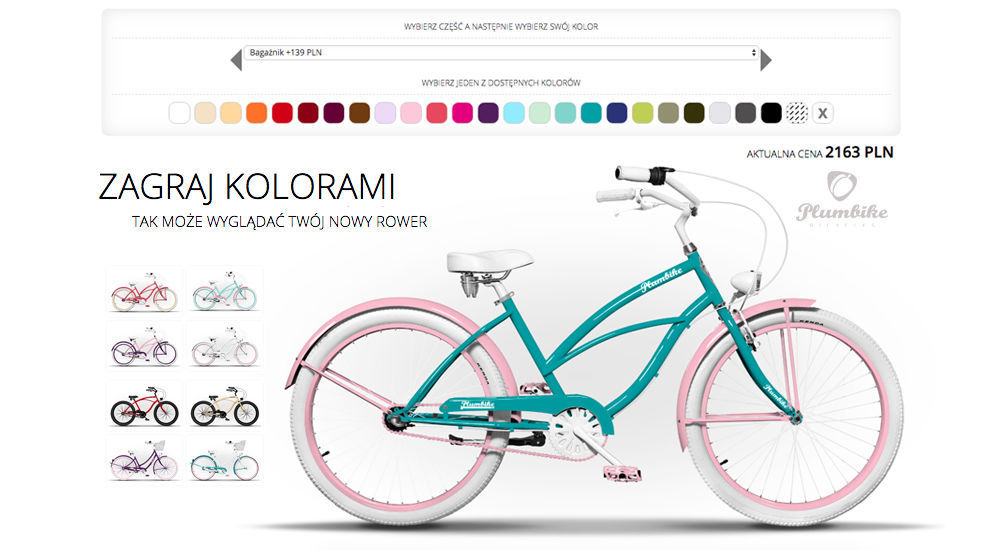1000x550 pixels.
Task: Select the bright red color swatch
Action: click(x=283, y=113)
